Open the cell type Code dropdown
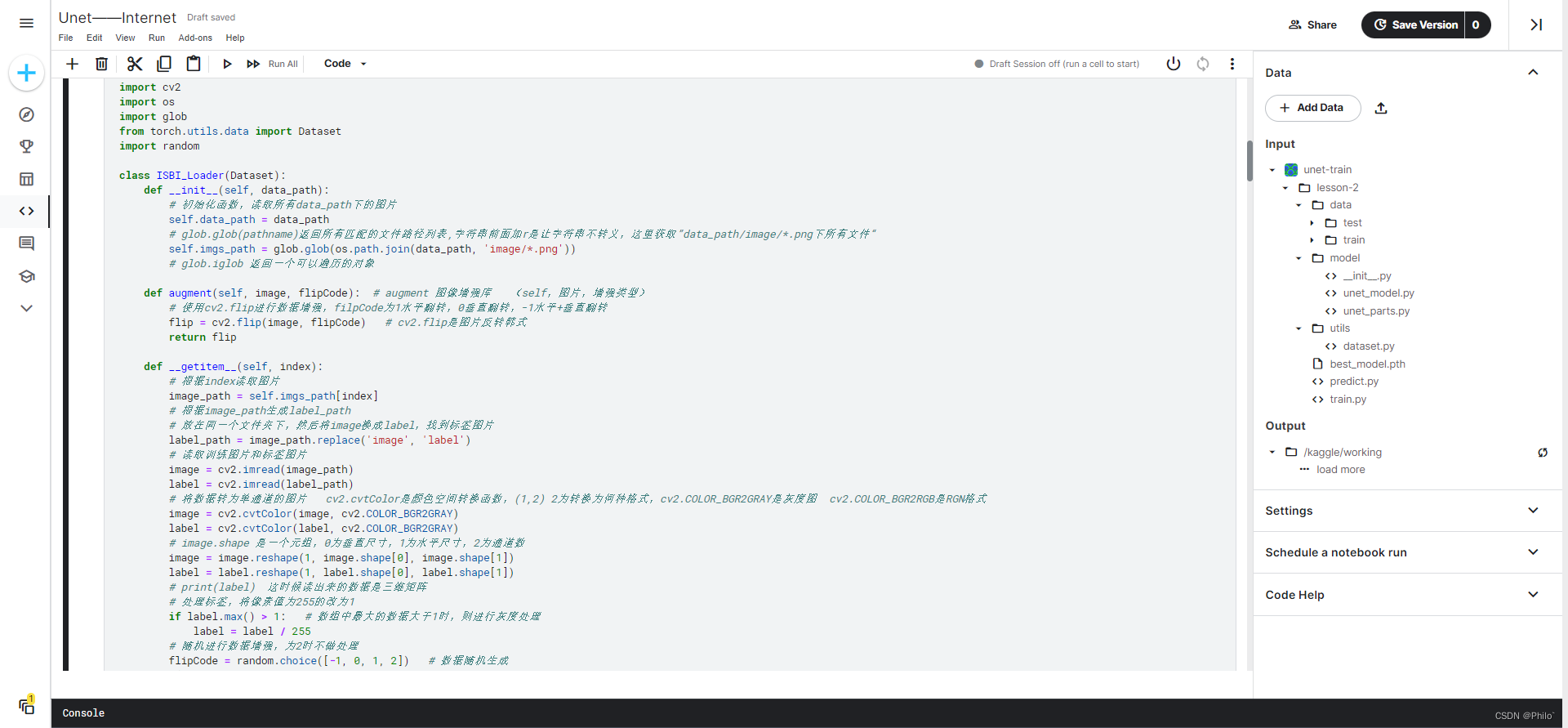 [x=345, y=64]
